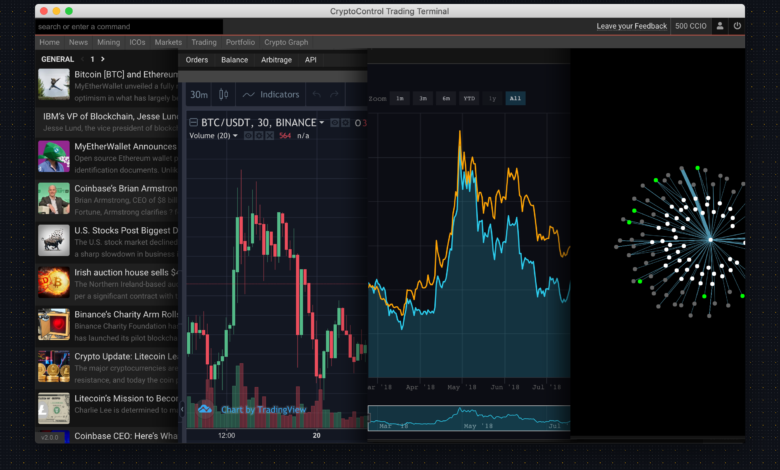Screen dimensions: 780x470
Task: Open Litecoin's Mission headline
Action: pyautogui.click(x=126, y=398)
